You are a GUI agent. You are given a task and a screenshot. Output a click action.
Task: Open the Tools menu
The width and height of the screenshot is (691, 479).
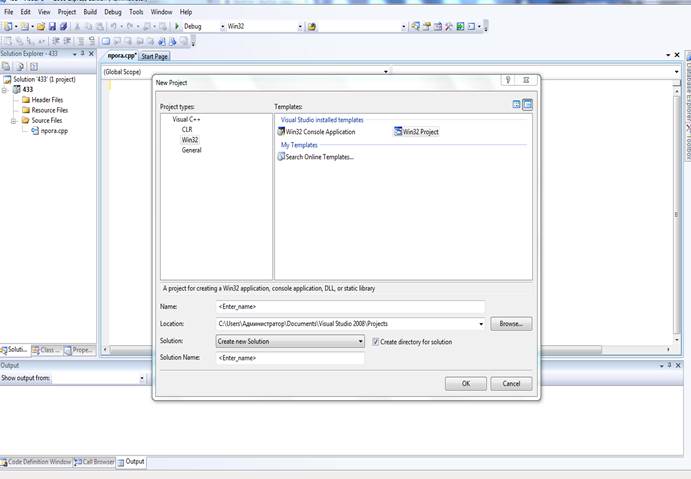tap(136, 12)
